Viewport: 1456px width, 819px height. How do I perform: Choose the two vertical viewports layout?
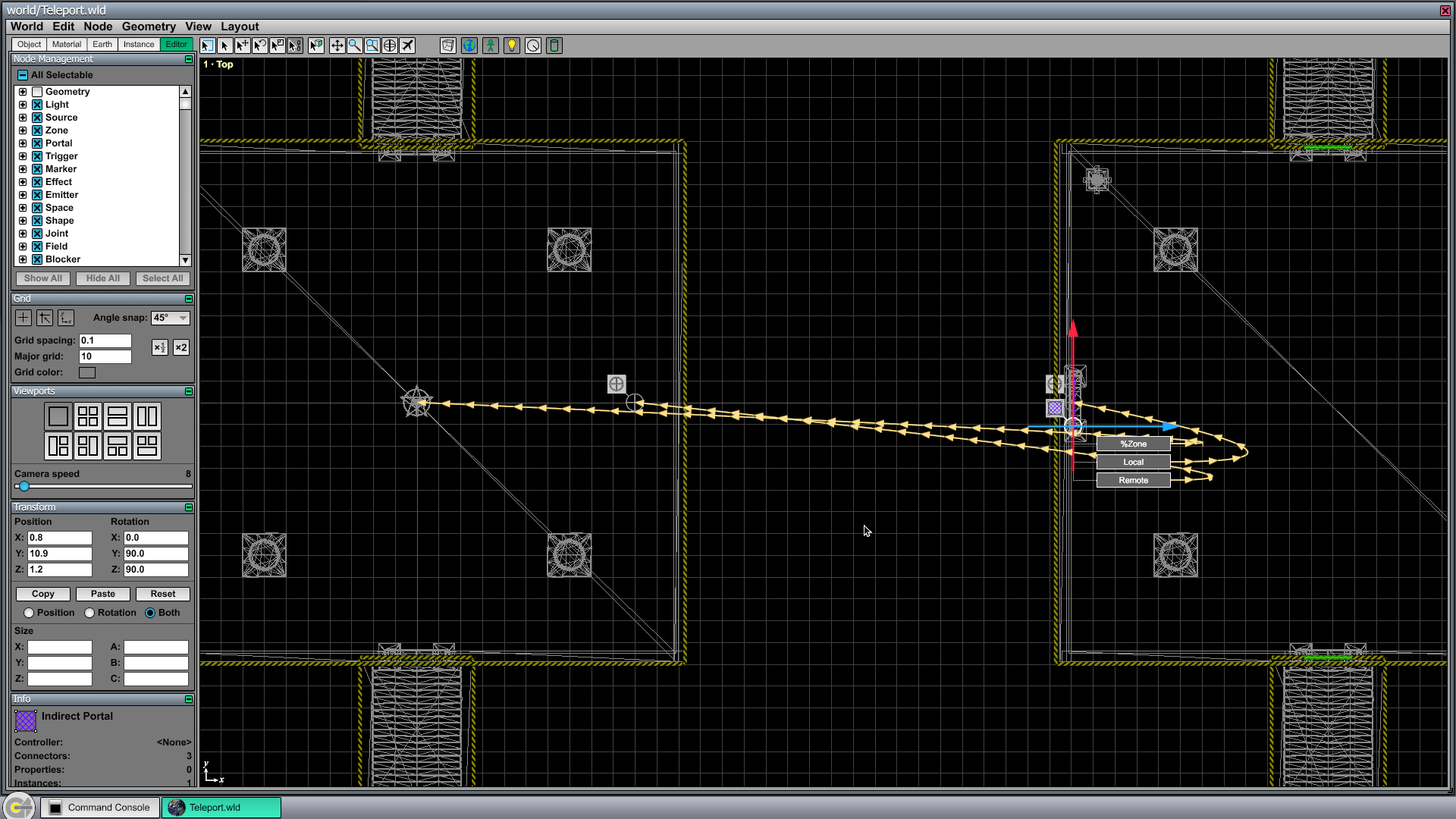click(147, 416)
